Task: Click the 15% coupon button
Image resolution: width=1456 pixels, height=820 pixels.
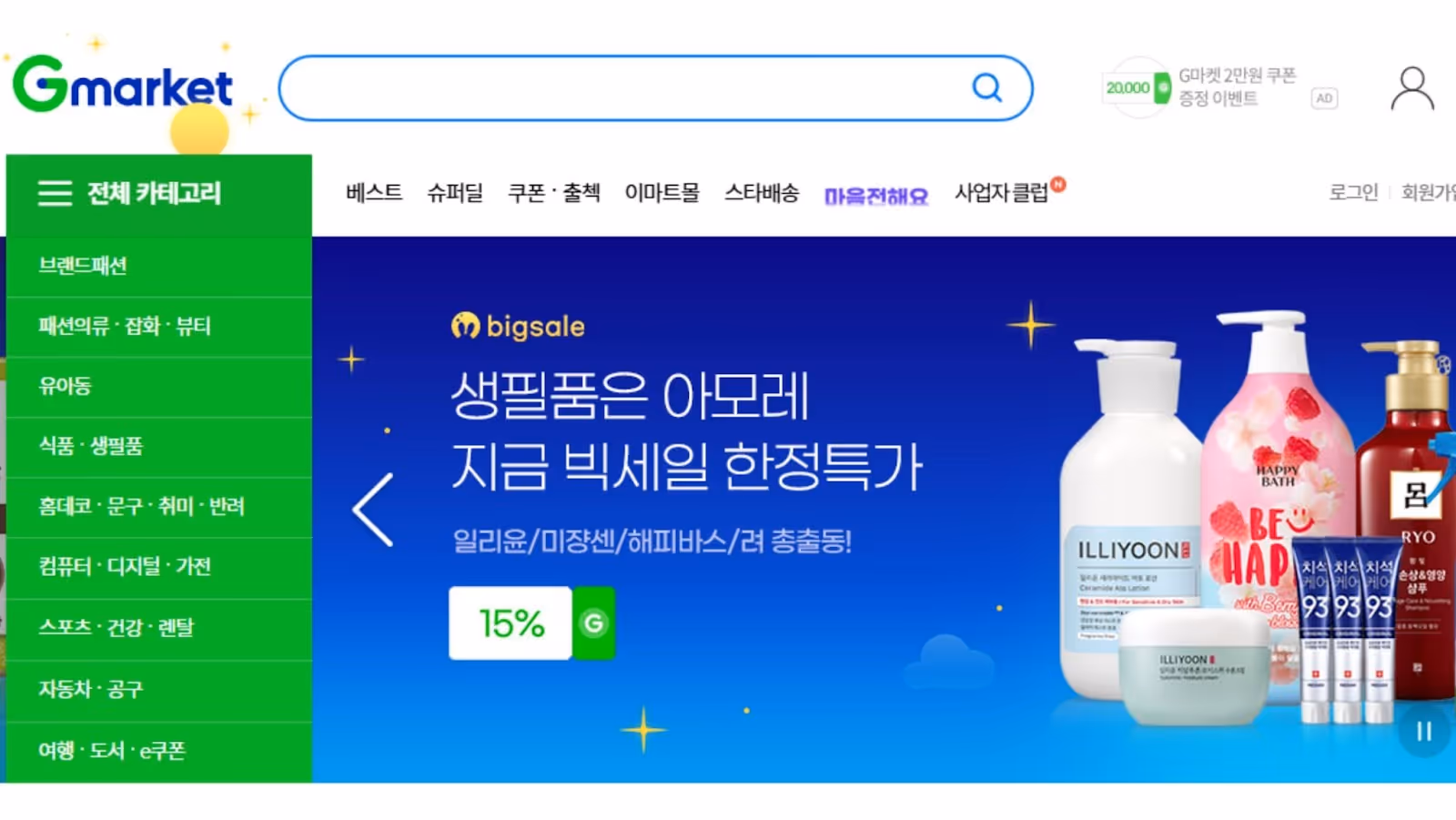Action: (x=511, y=623)
